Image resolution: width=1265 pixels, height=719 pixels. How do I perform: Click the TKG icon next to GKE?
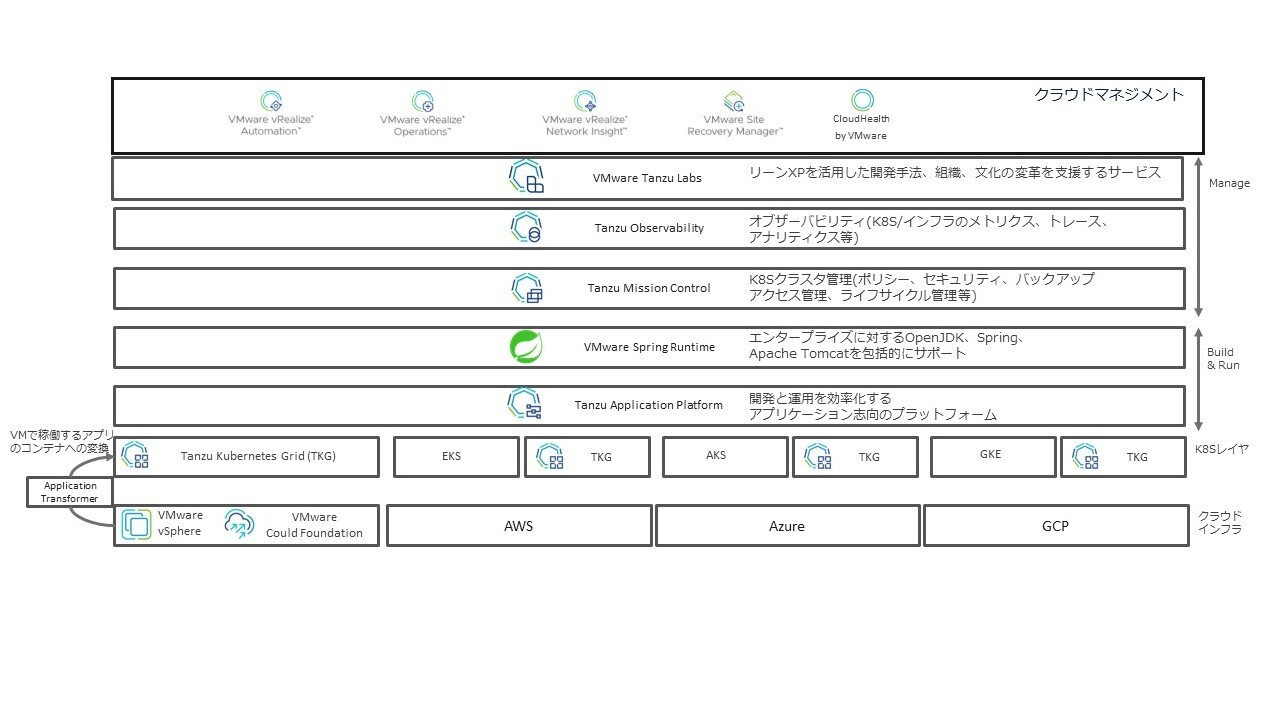[1086, 456]
